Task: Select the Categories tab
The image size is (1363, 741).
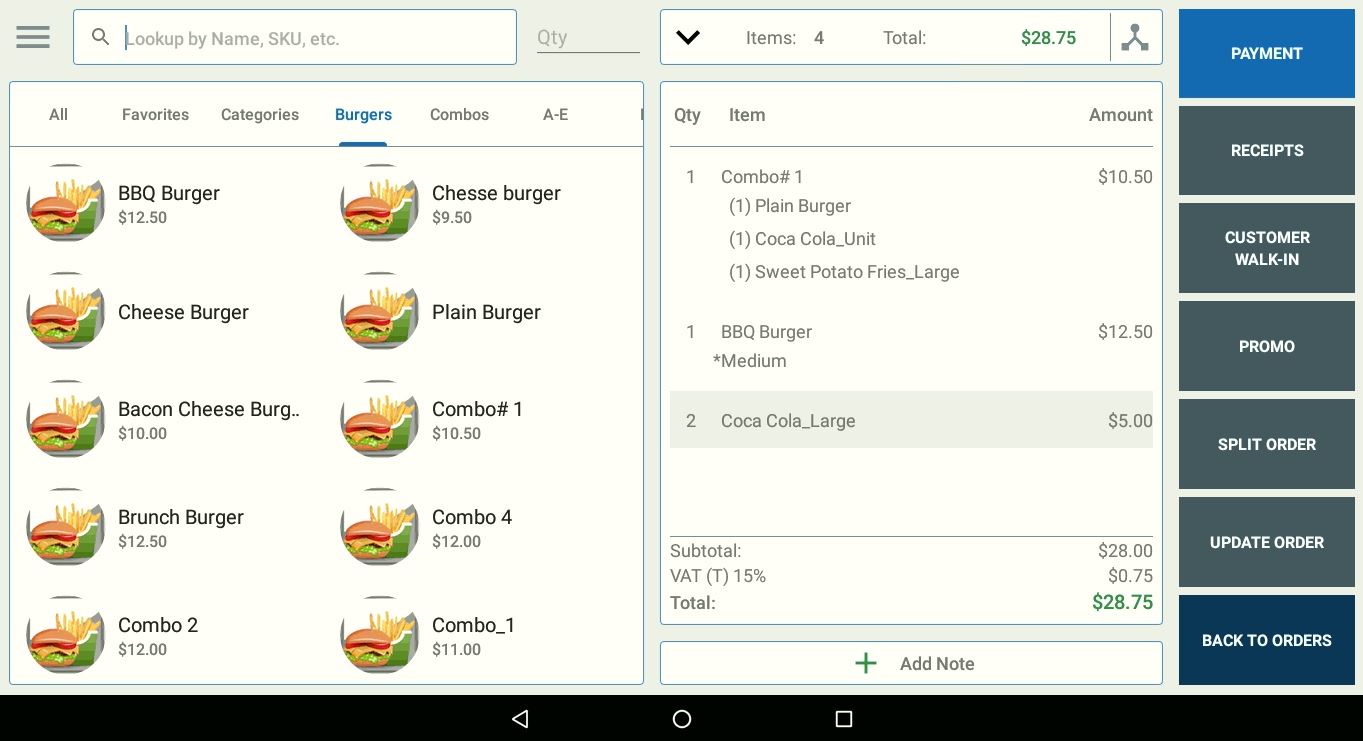Action: point(260,115)
